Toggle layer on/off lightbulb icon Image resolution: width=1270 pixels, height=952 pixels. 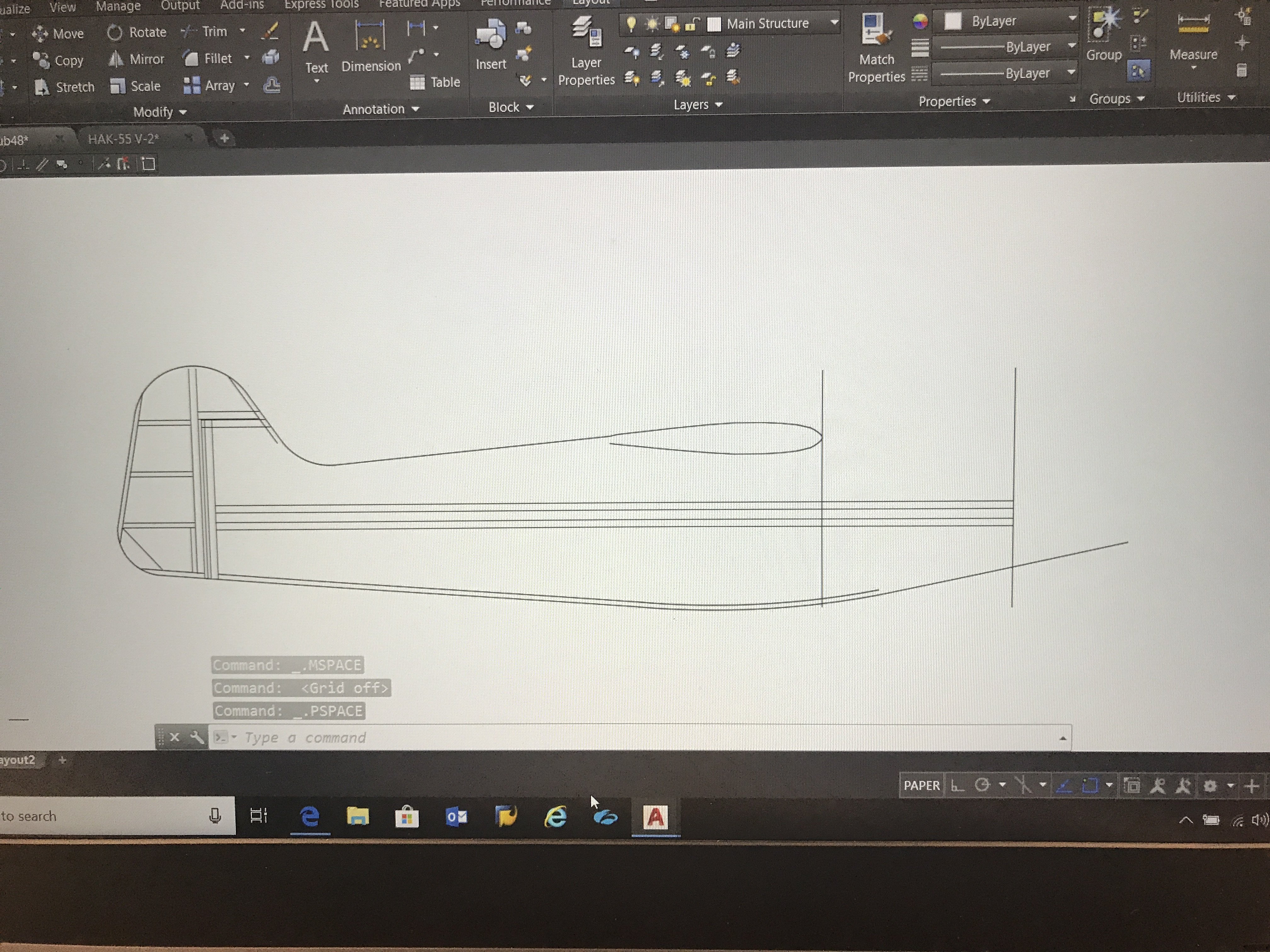click(631, 24)
